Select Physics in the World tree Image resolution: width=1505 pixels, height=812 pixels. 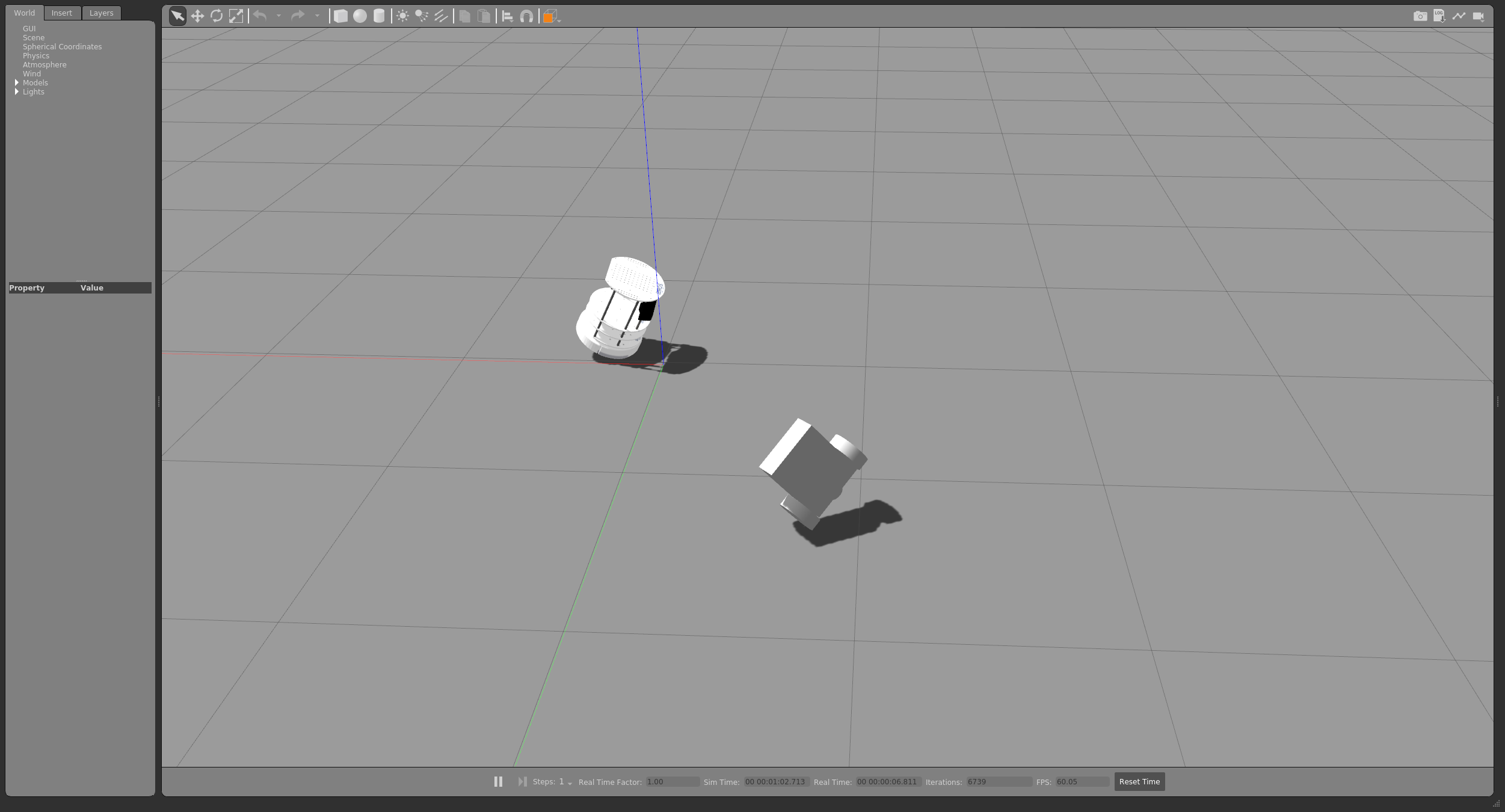pos(36,55)
